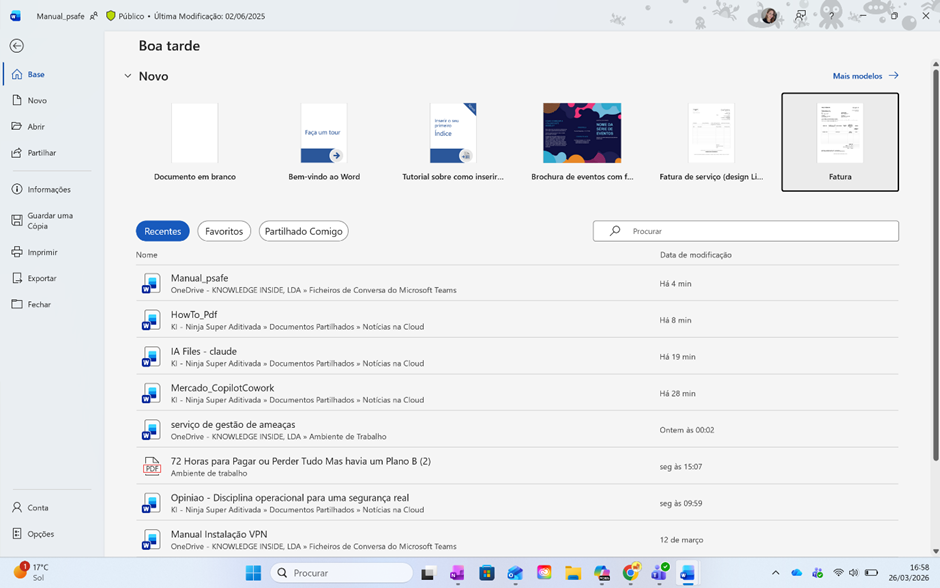This screenshot has height=588, width=940.
Task: Open Opções at the sidebar bottom
Action: [x=40, y=534]
